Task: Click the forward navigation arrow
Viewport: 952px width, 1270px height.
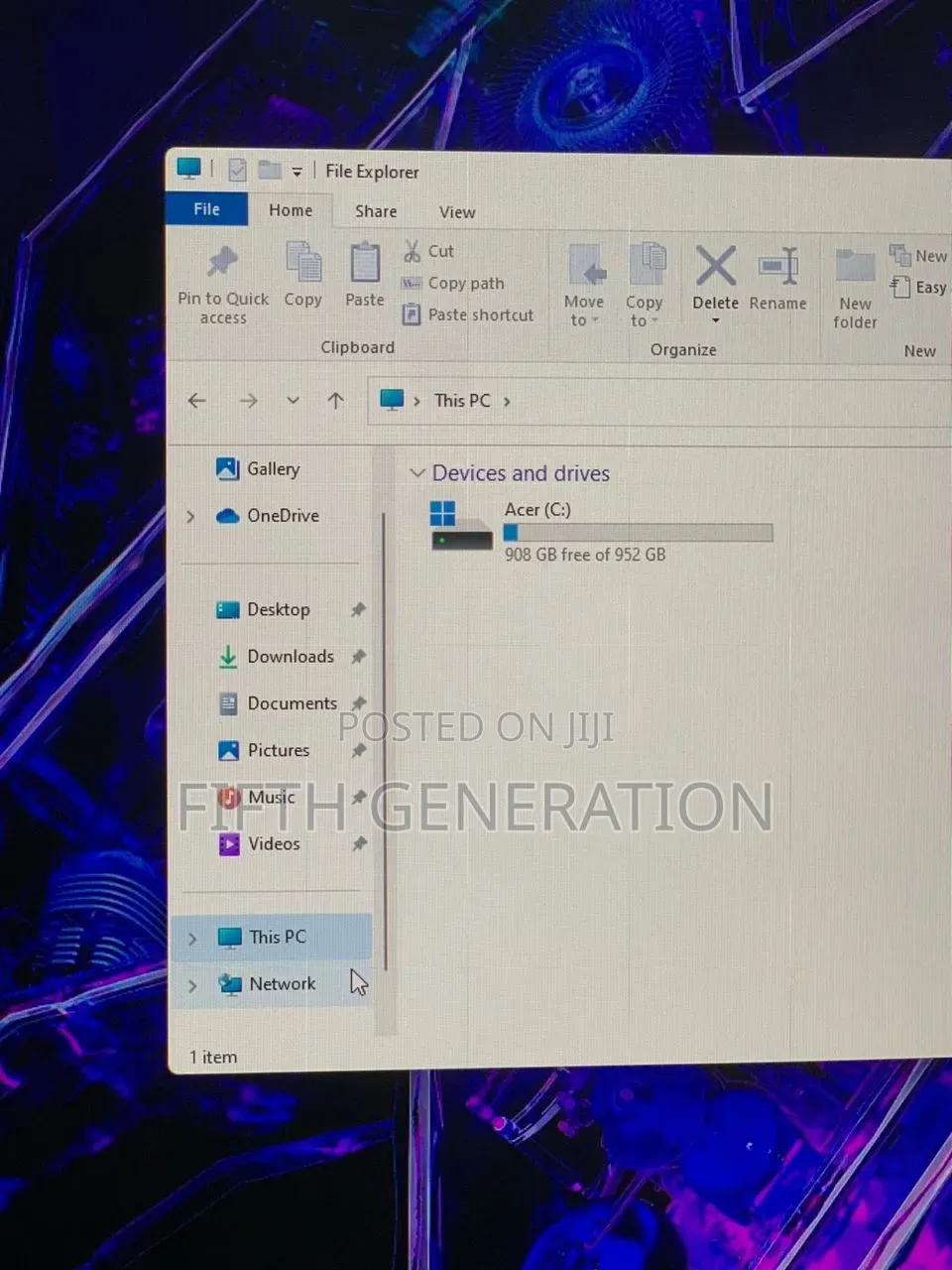Action: tap(248, 401)
